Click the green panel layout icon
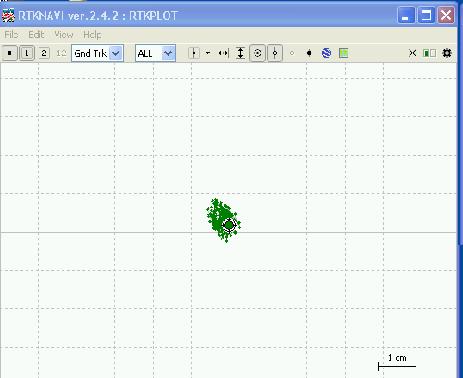Image resolution: width=463 pixels, height=378 pixels. tap(429, 53)
